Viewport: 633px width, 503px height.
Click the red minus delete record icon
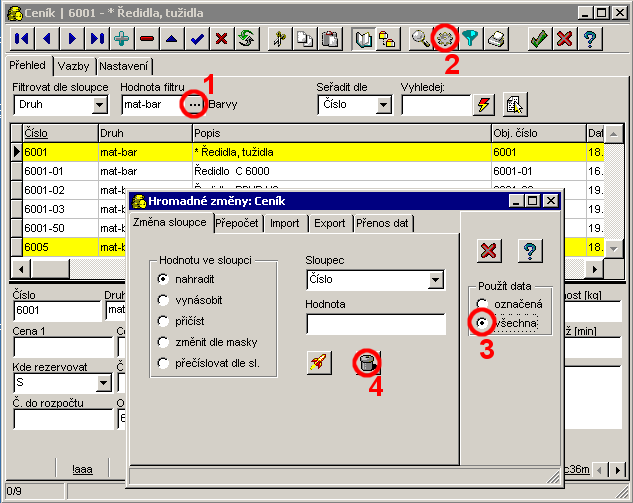(147, 39)
